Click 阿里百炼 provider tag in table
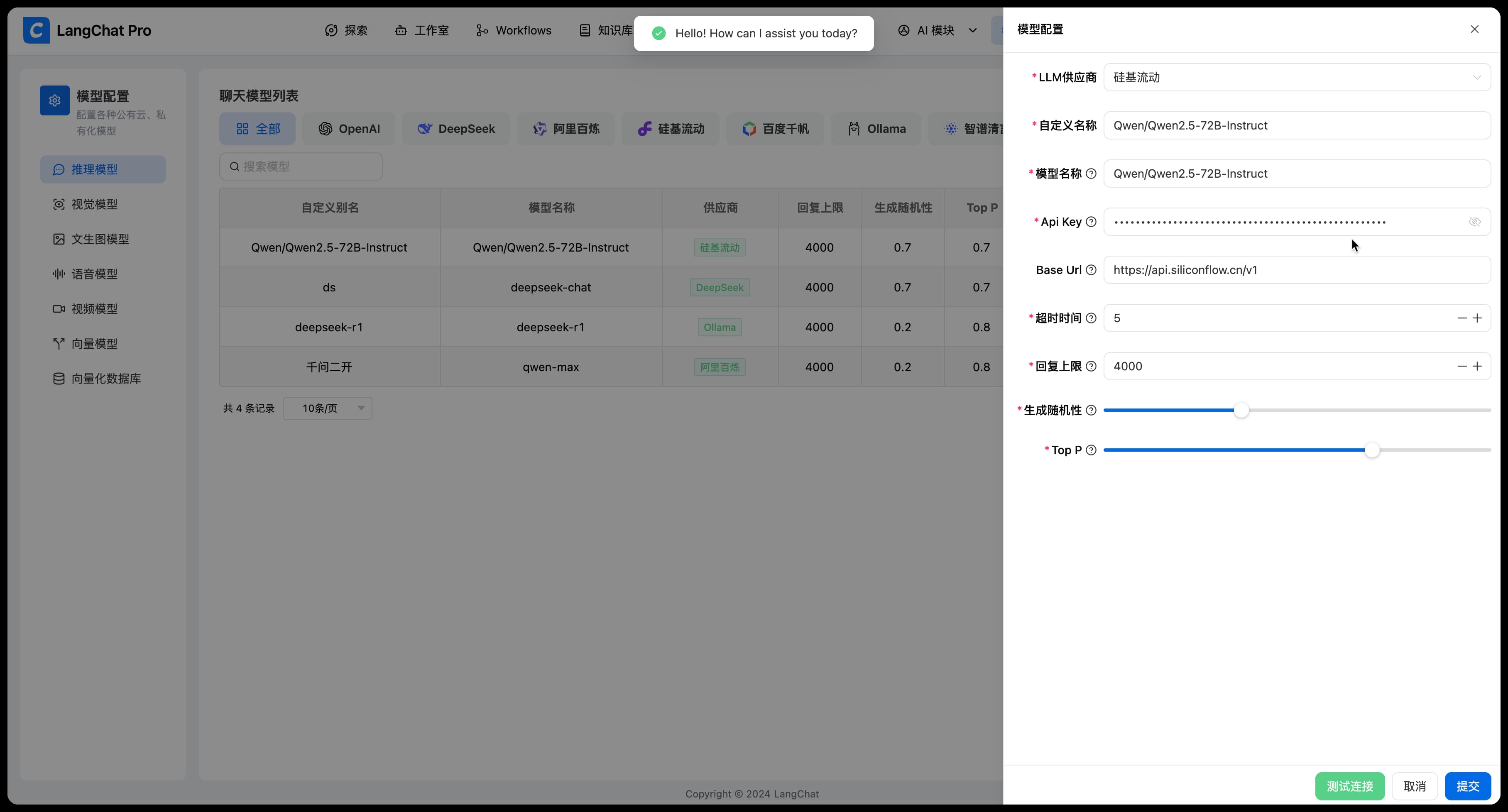Image resolution: width=1508 pixels, height=812 pixels. click(720, 367)
